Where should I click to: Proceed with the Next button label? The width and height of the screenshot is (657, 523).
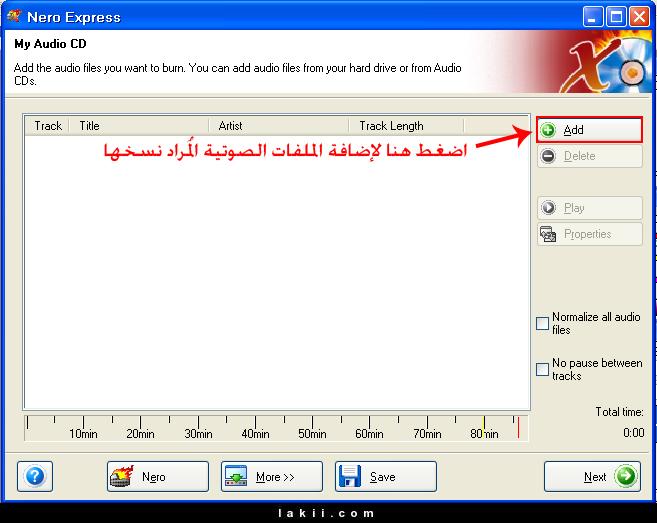pos(595,477)
